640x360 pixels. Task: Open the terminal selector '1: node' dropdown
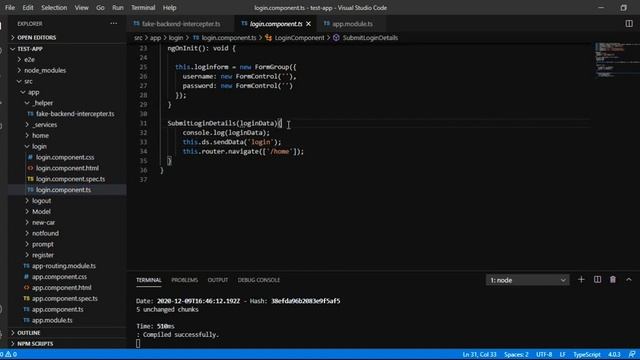point(527,280)
